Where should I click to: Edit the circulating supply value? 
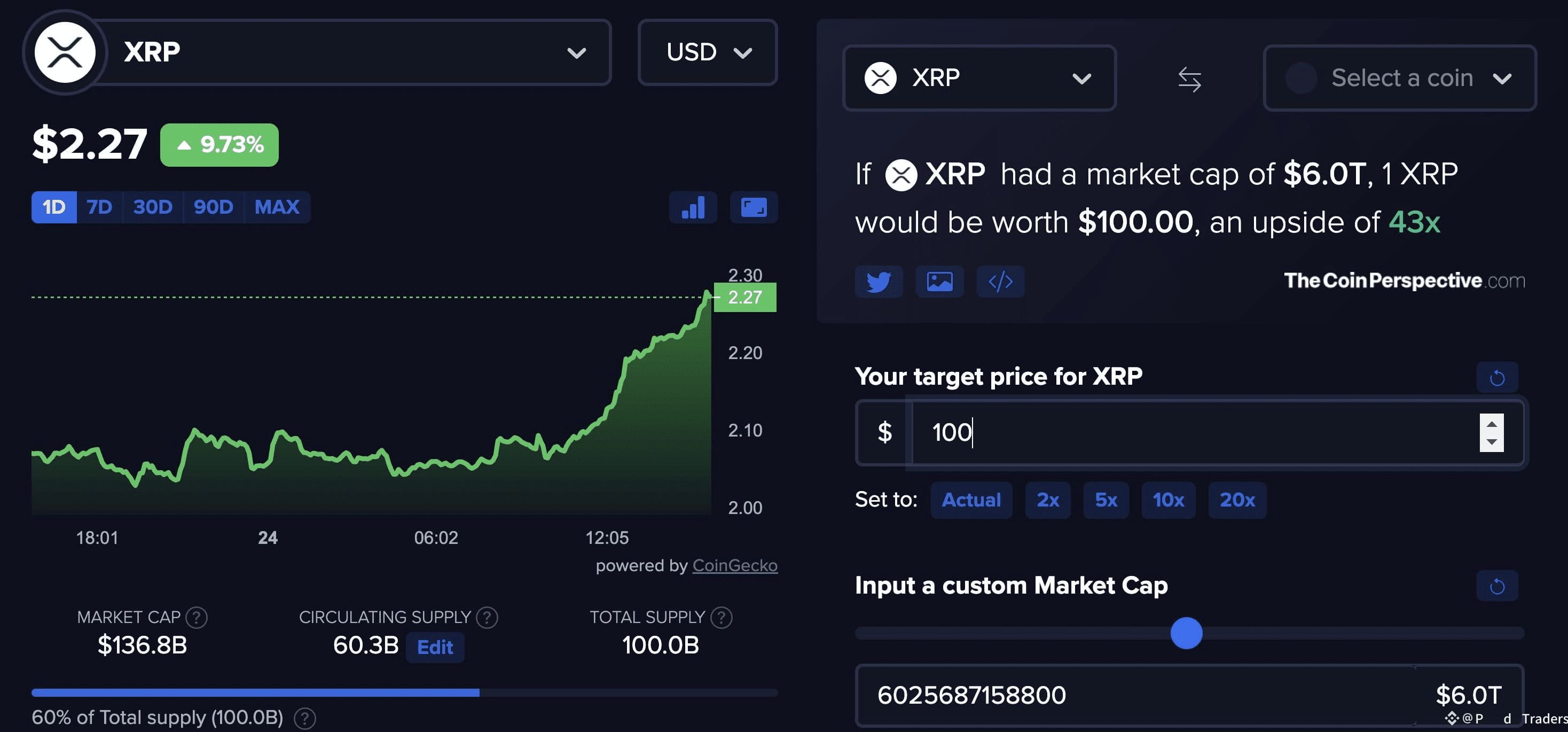(x=435, y=647)
